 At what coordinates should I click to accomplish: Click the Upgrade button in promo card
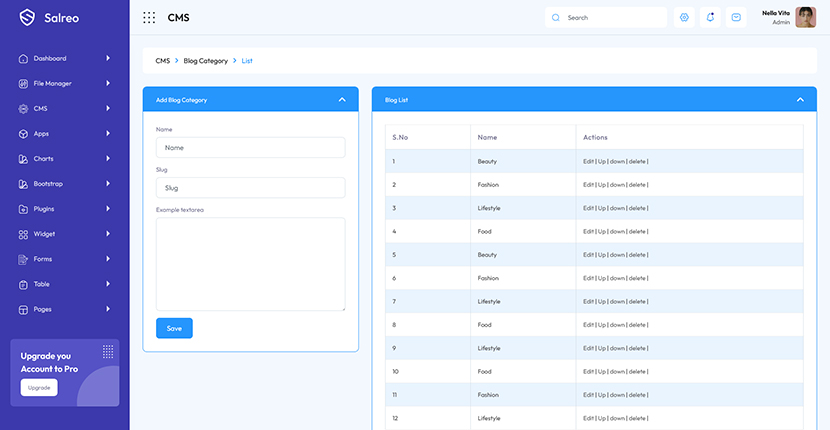[39, 387]
